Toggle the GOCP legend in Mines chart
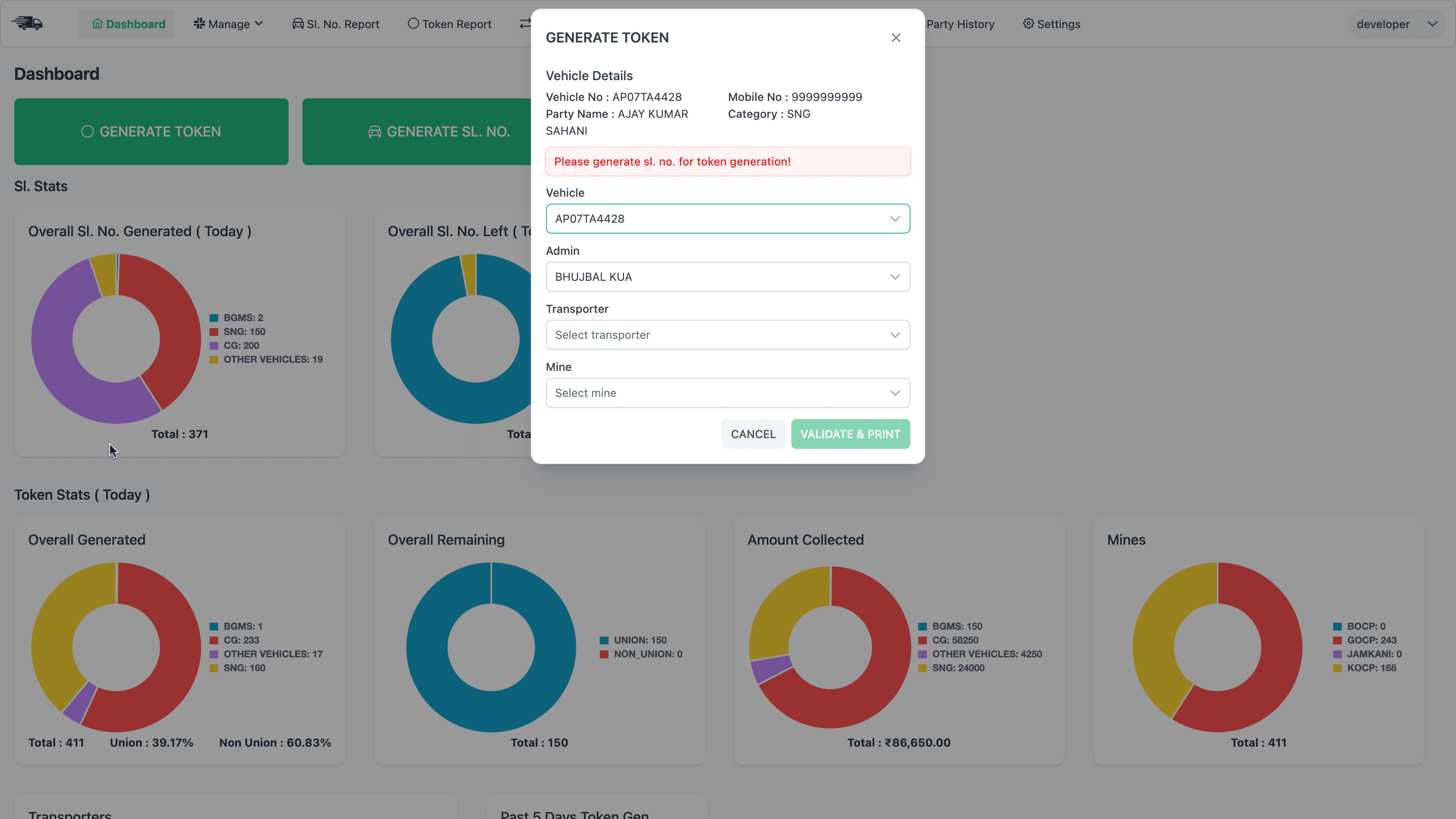The image size is (1456, 819). [x=1368, y=640]
